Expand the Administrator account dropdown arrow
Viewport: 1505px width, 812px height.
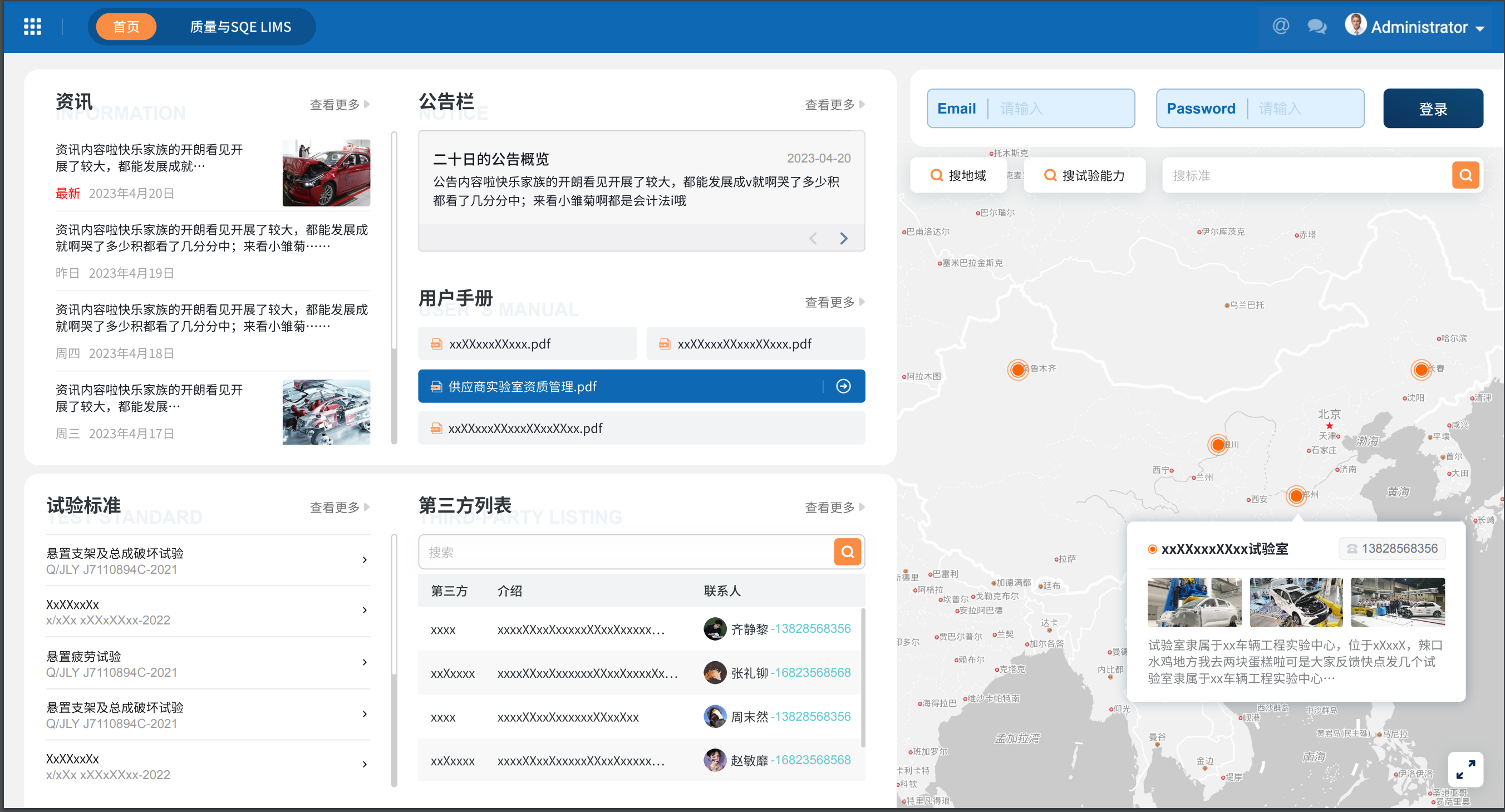click(1480, 28)
